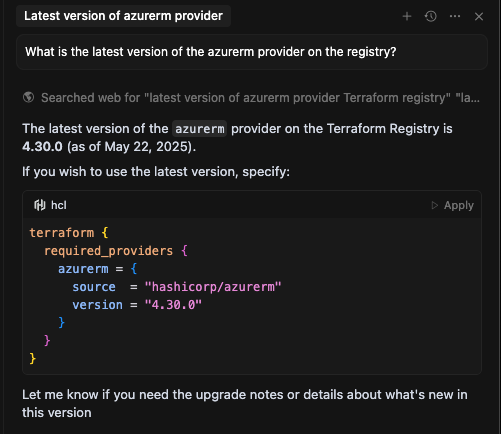501x434 pixels.
Task: Click the globe web search icon
Action: [28, 98]
